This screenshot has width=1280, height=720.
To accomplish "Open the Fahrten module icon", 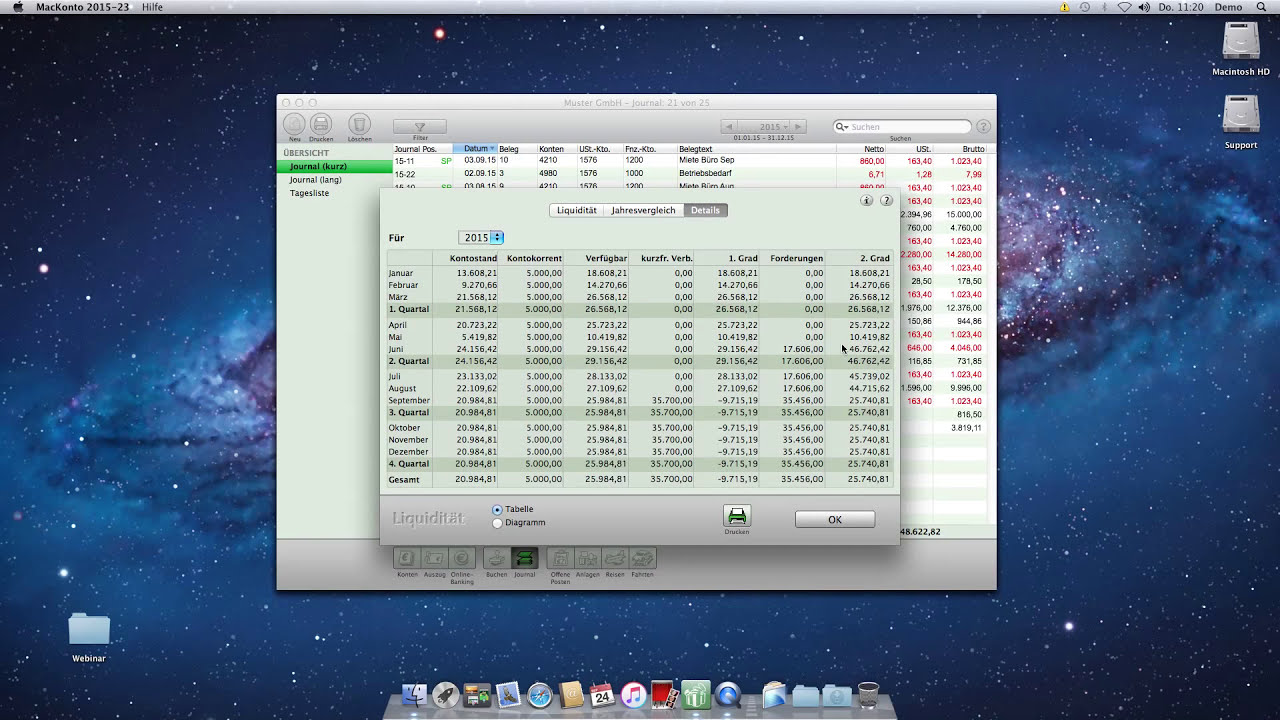I will pos(643,558).
